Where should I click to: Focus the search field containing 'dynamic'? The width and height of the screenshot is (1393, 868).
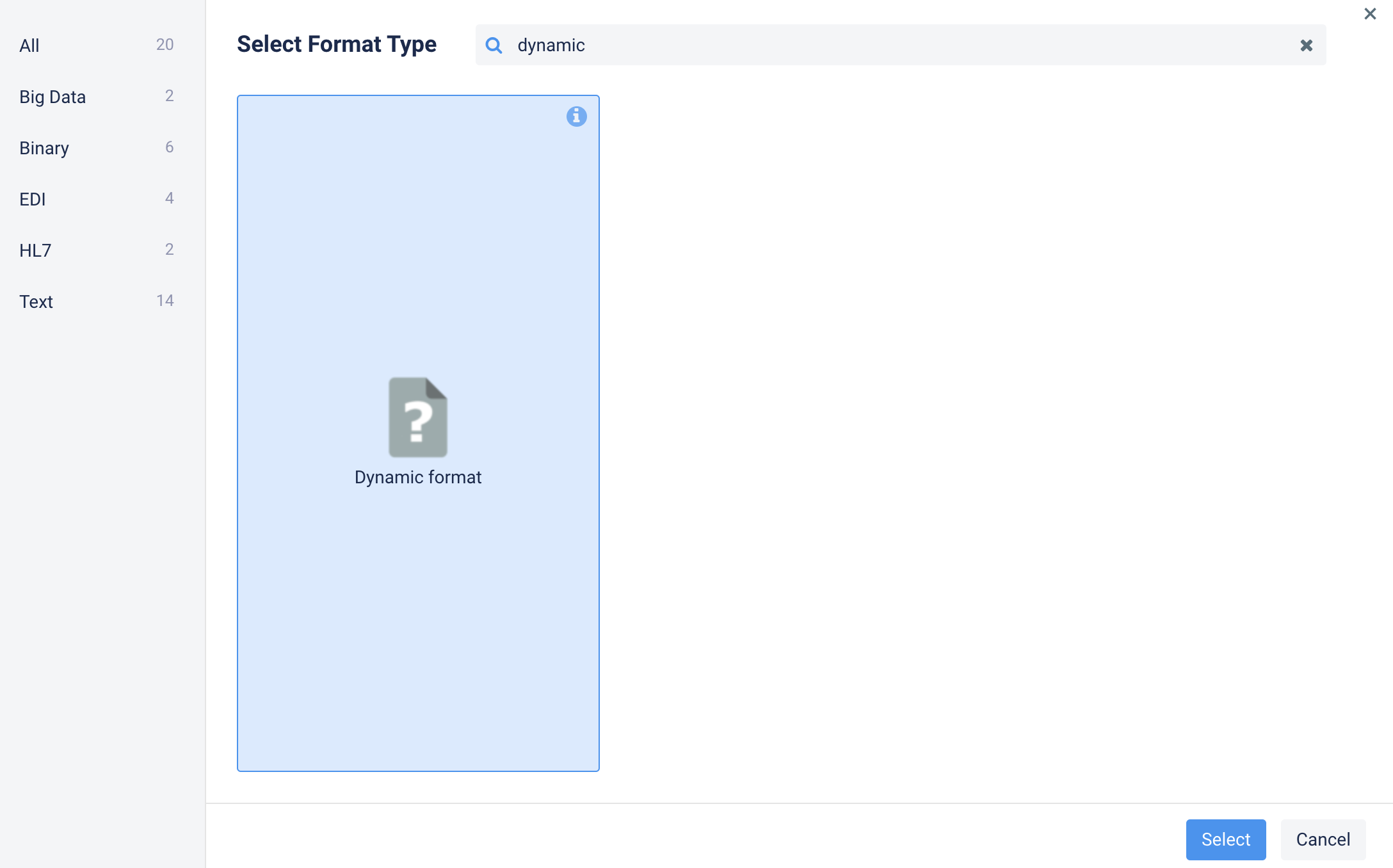(900, 45)
